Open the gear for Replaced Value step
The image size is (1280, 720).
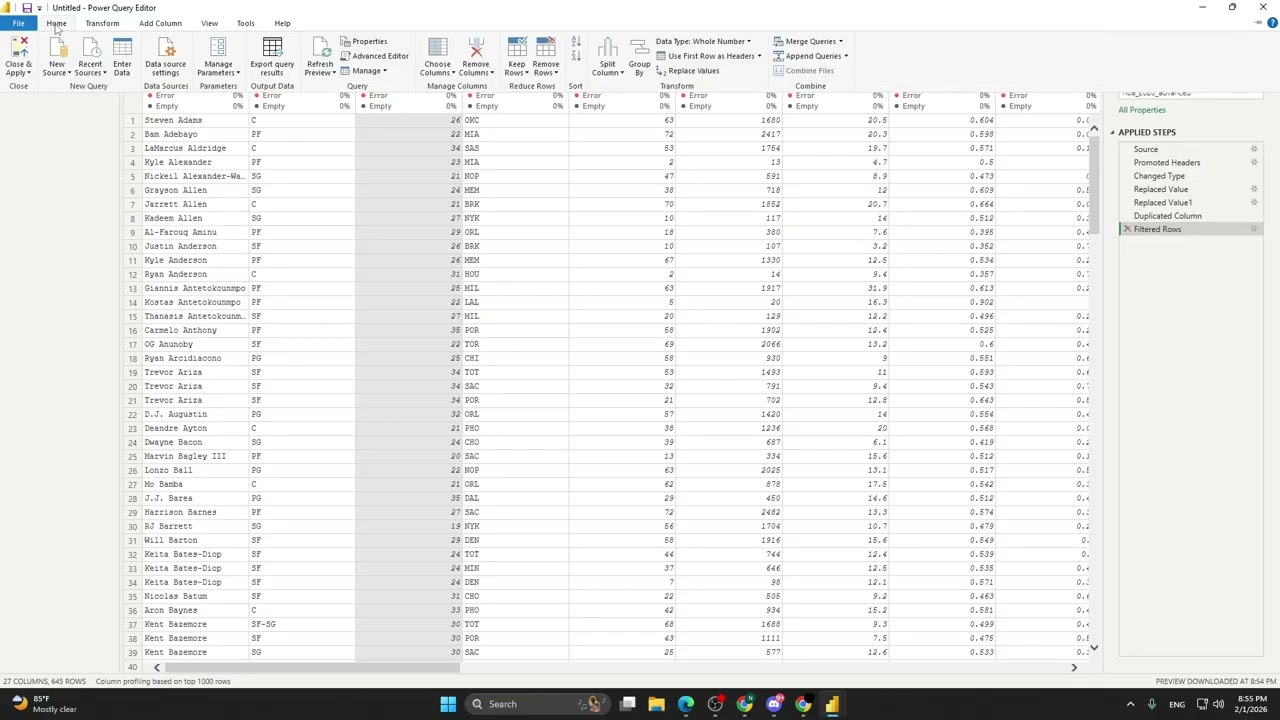coord(1254,189)
